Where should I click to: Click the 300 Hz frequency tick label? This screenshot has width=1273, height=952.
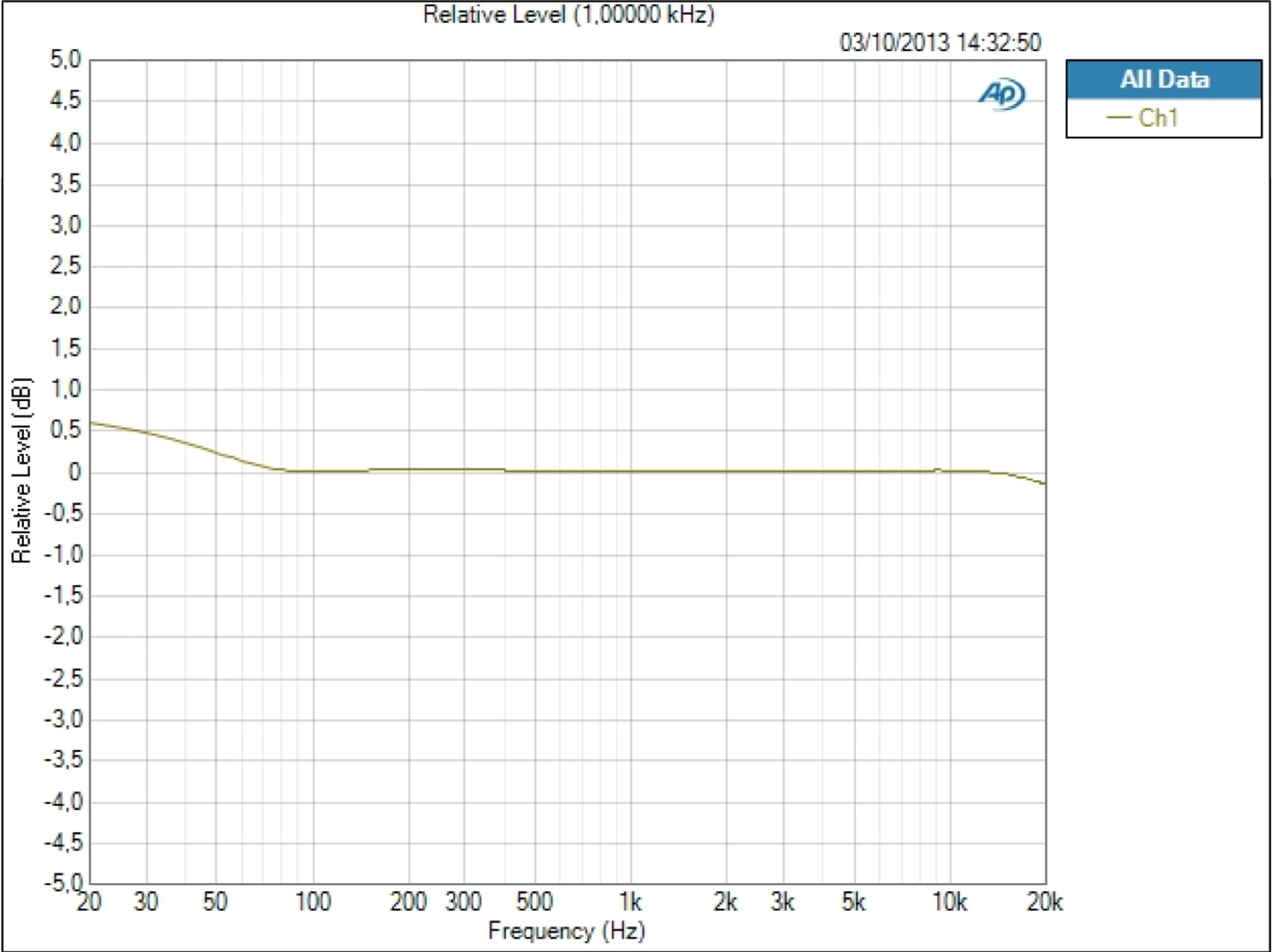[x=464, y=902]
